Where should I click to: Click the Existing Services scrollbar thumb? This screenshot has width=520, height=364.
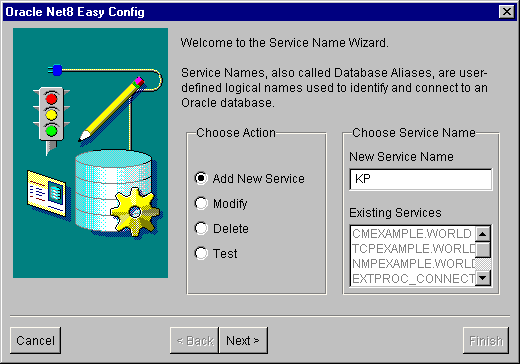point(483,249)
